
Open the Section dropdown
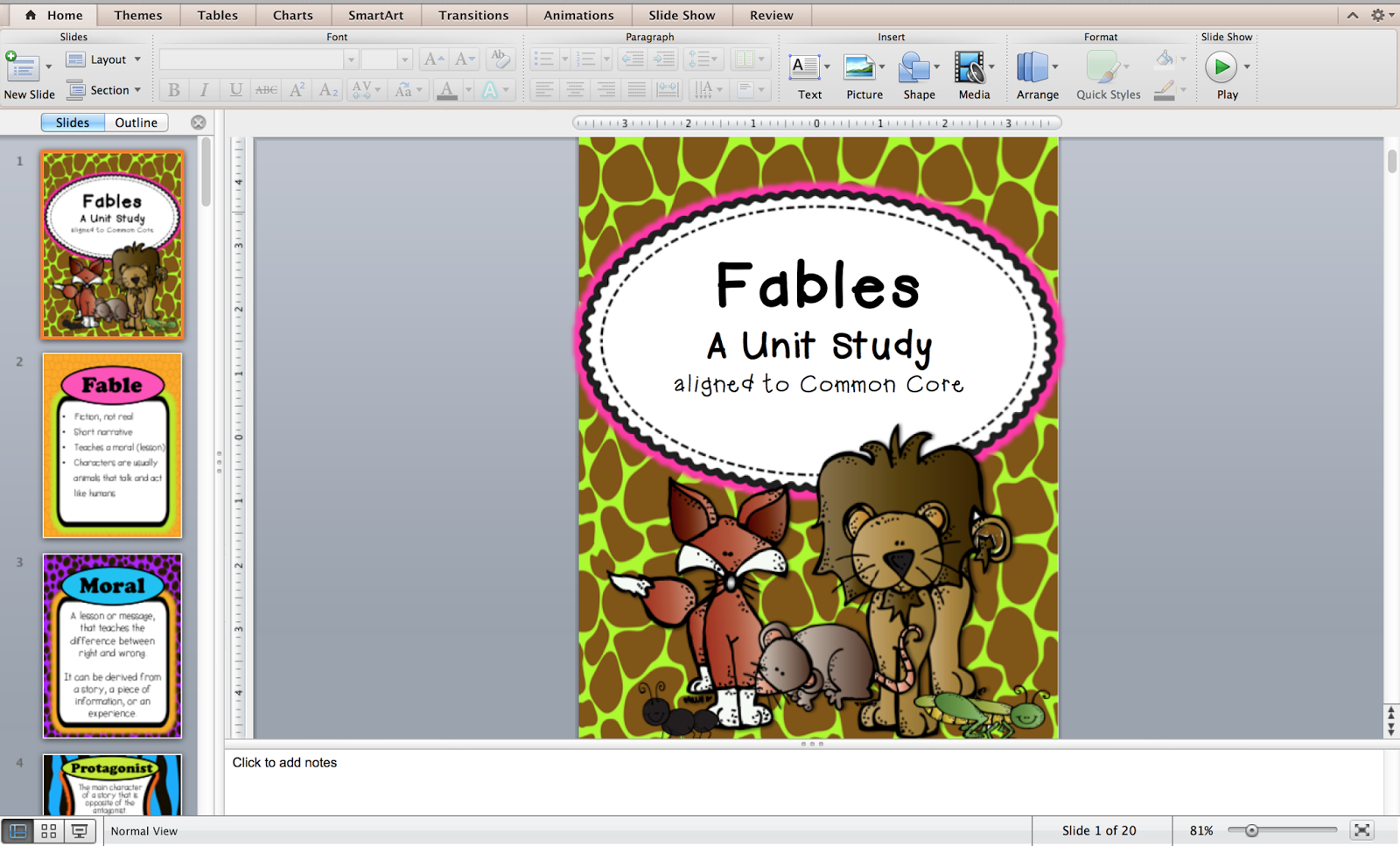click(x=104, y=89)
